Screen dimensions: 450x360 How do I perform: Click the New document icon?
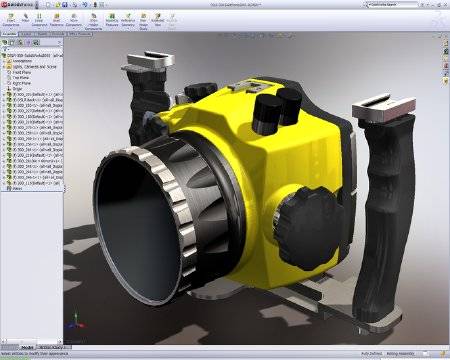49,5
